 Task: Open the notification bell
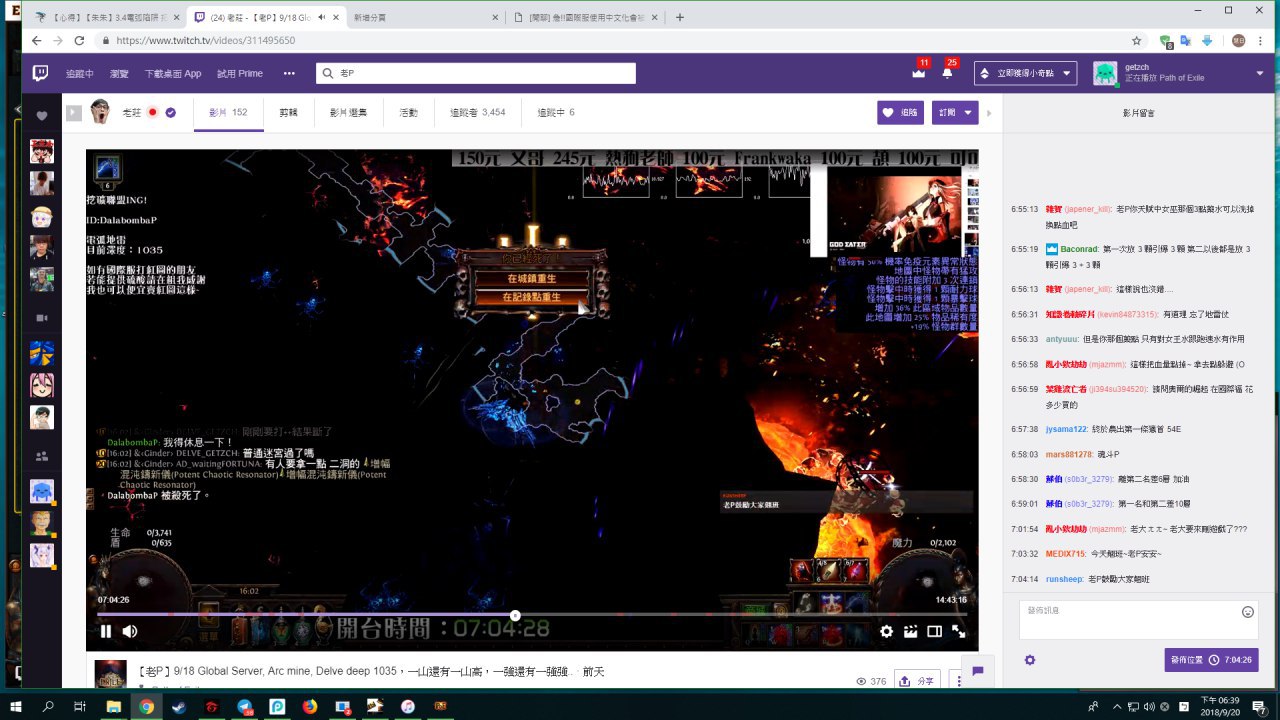pos(947,73)
